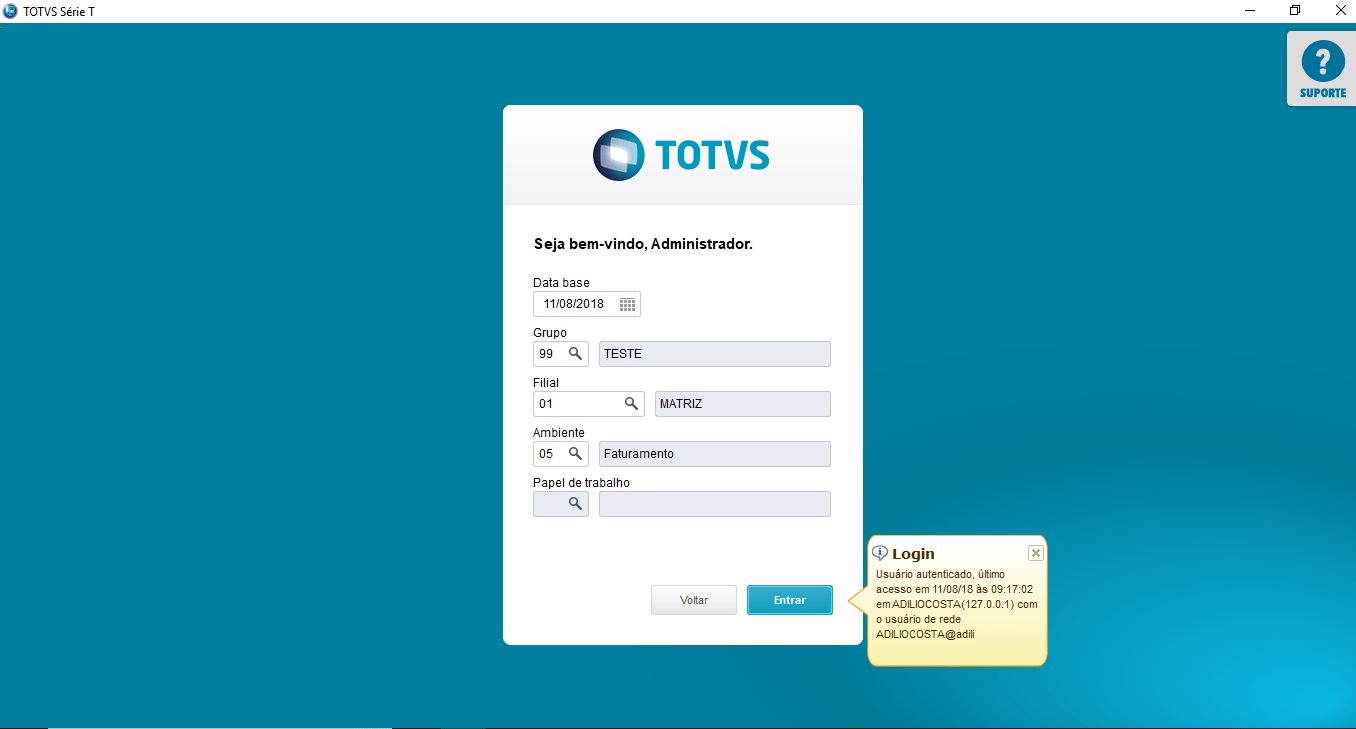1356x729 pixels.
Task: Click the Papel de trabalho search icon
Action: pyautogui.click(x=575, y=504)
